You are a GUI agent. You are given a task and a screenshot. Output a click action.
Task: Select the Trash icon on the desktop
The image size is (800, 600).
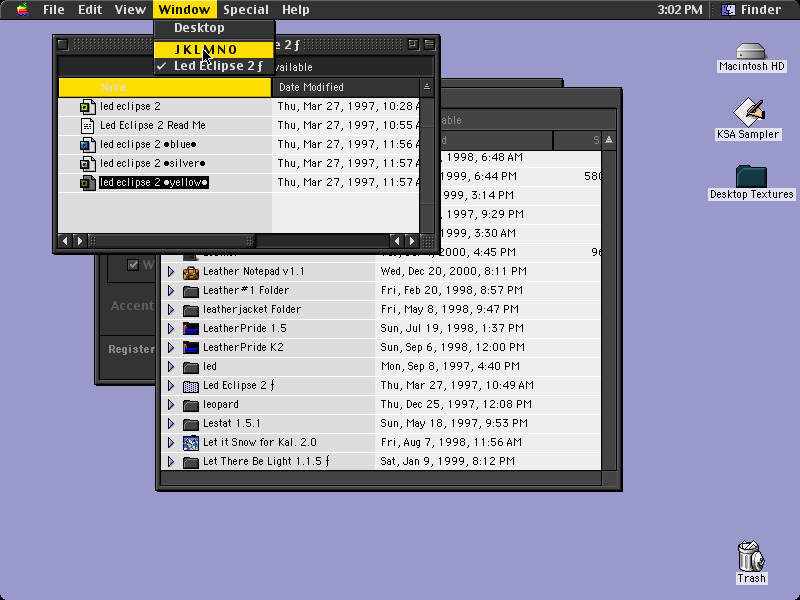tap(751, 556)
